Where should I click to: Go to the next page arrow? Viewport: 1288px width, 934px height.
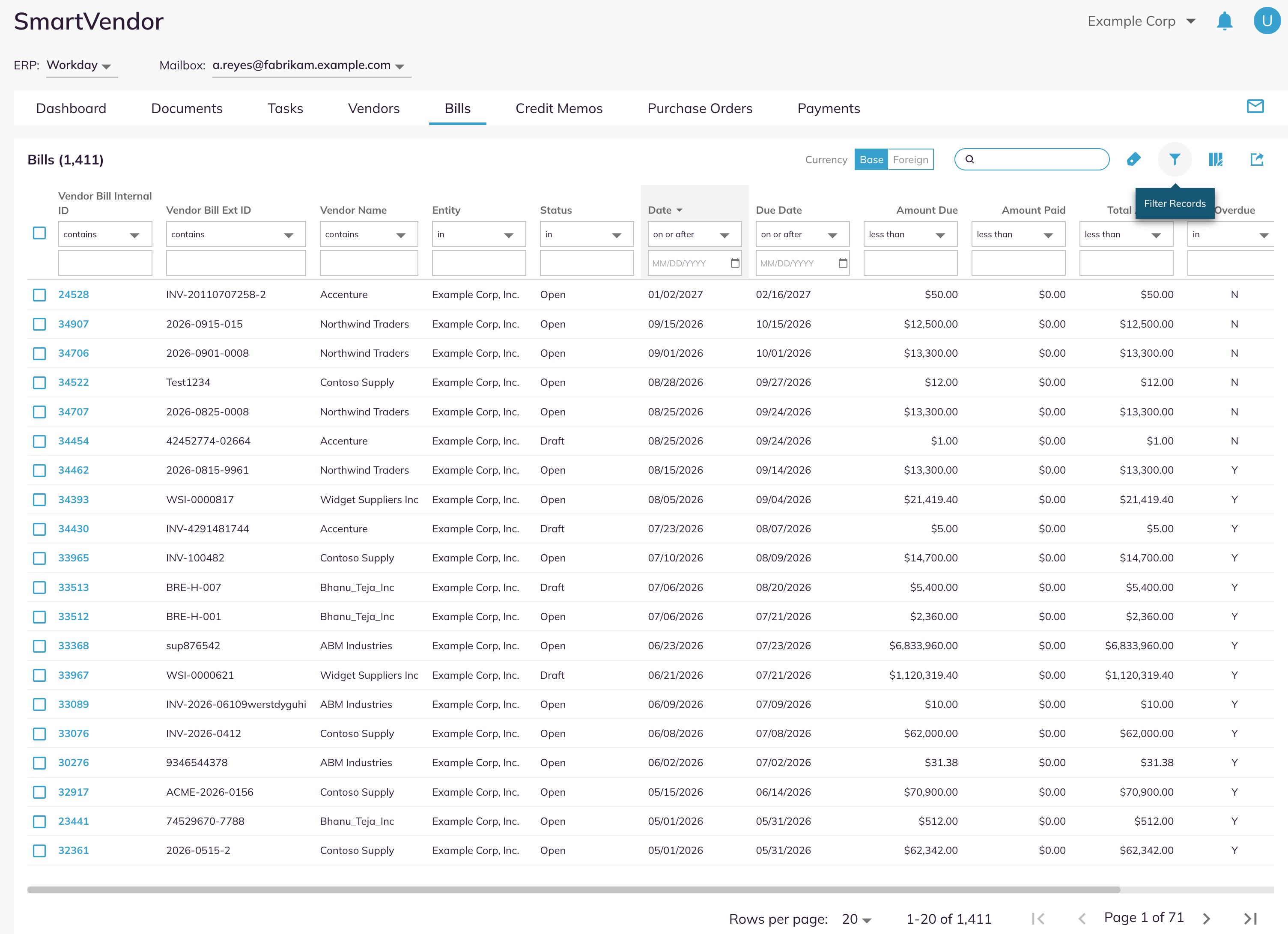[x=1207, y=919]
